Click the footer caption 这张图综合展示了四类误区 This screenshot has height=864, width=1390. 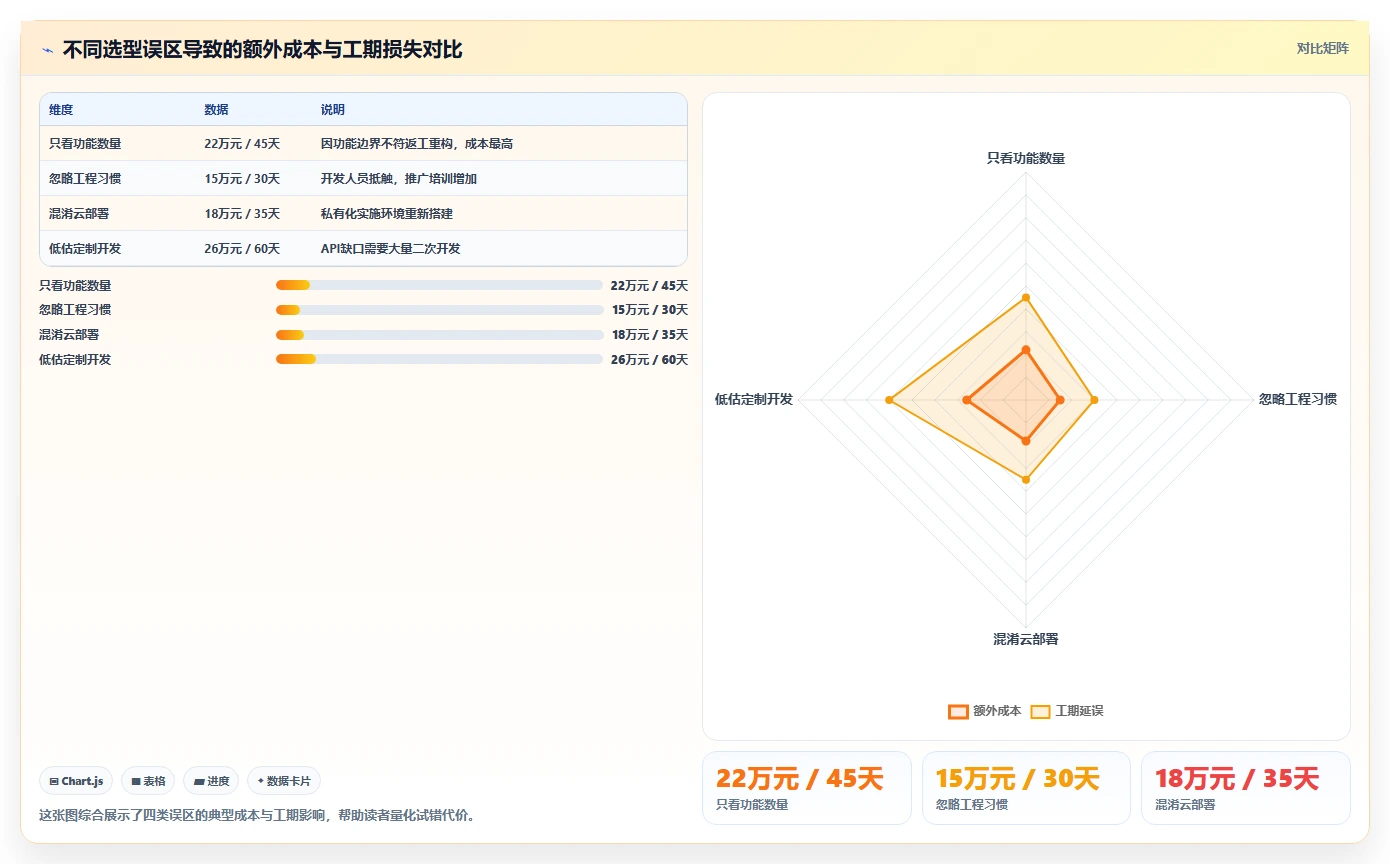(256, 815)
